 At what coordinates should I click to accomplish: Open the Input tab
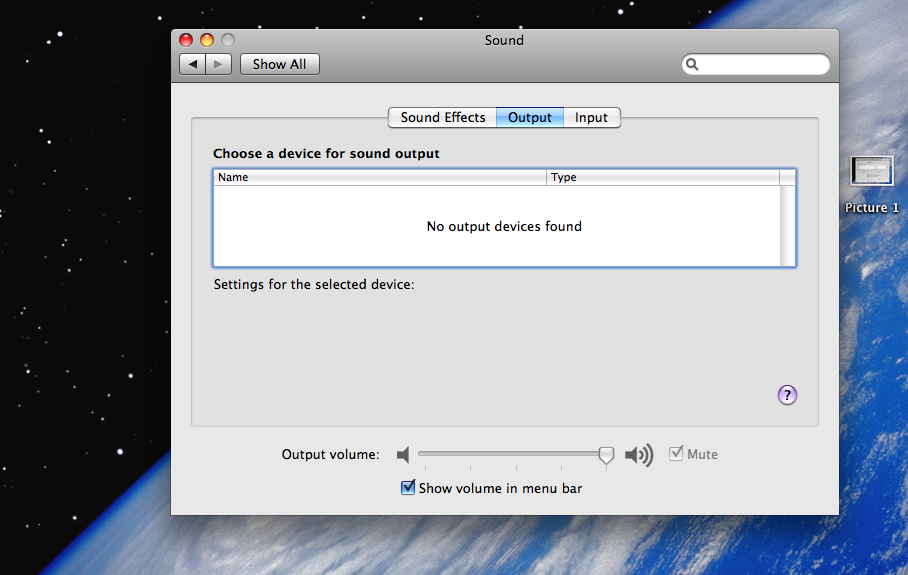click(x=591, y=118)
